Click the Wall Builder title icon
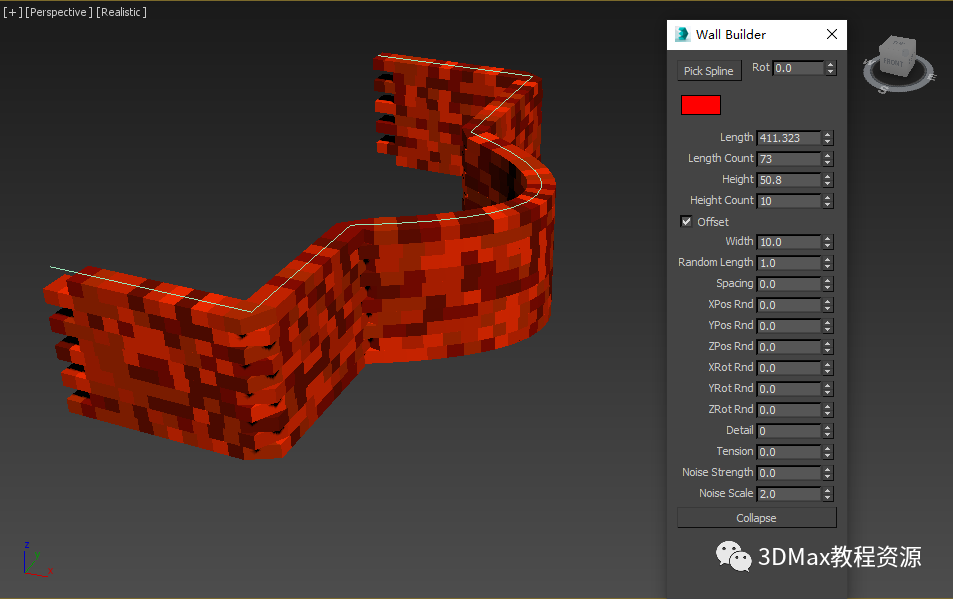The image size is (953, 599). click(x=682, y=34)
